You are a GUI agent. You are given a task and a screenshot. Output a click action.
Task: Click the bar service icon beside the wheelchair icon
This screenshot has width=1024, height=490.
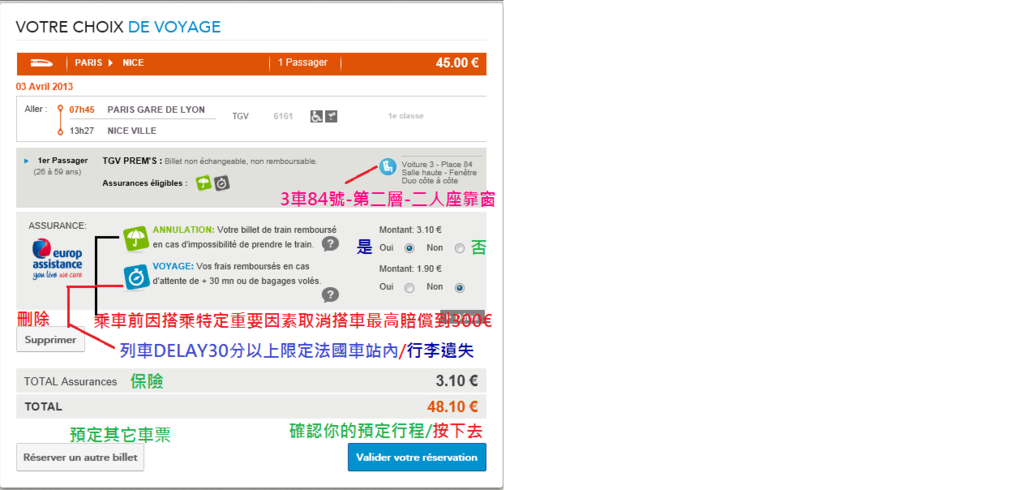click(331, 116)
